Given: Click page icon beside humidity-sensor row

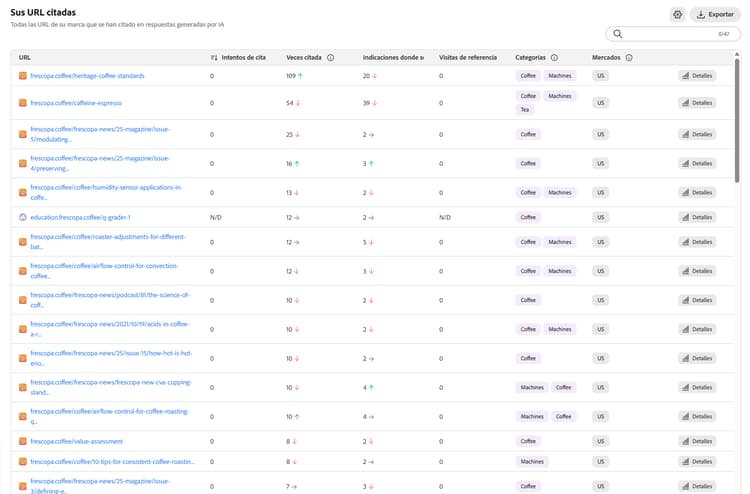Looking at the screenshot, I should pos(22,192).
